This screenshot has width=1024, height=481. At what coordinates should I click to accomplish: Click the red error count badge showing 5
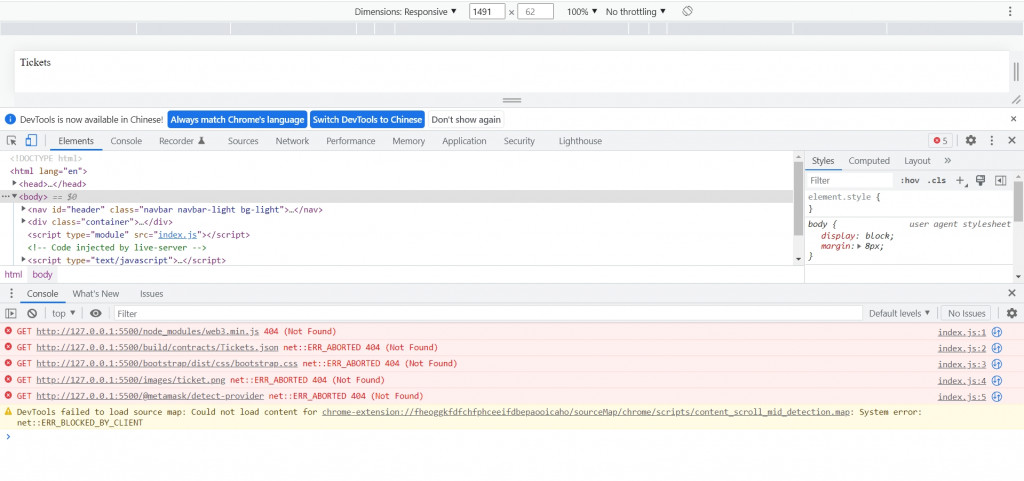click(940, 140)
